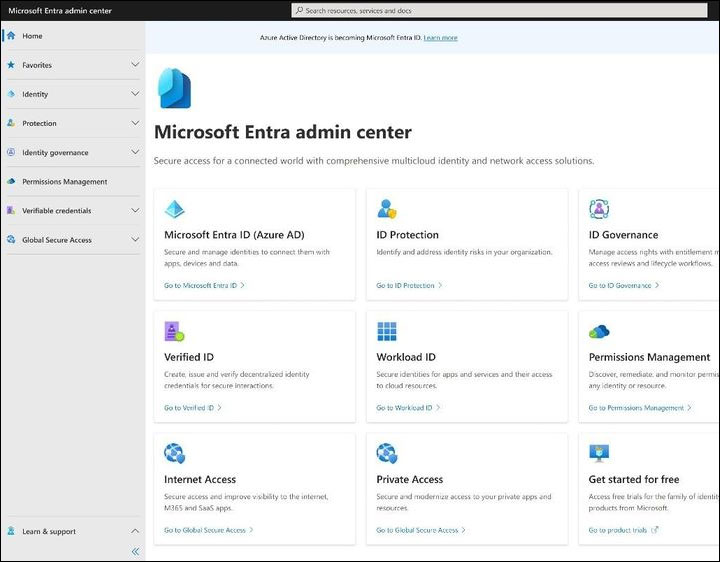Image resolution: width=720 pixels, height=562 pixels.
Task: Select the Identity menu item label
Action: pos(35,94)
